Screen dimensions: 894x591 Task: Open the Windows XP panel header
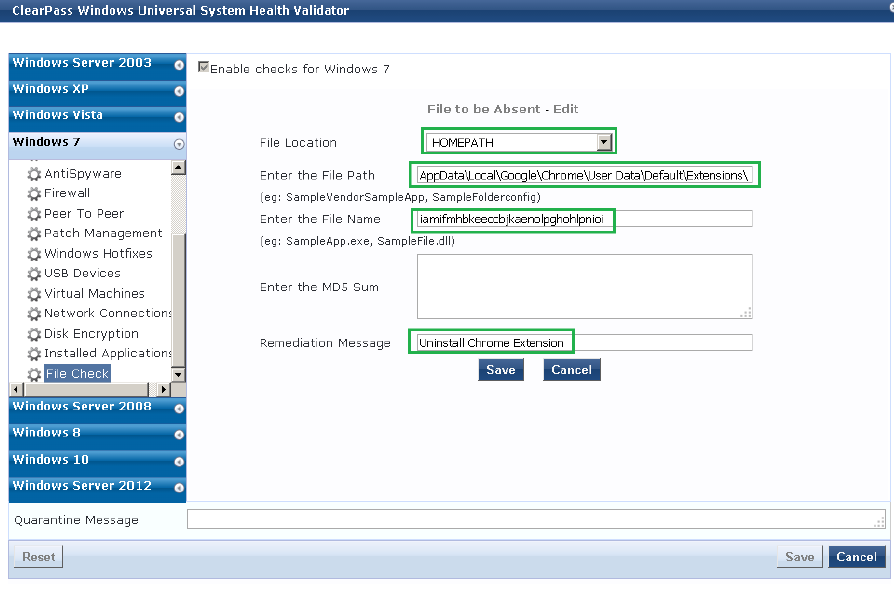(x=97, y=92)
